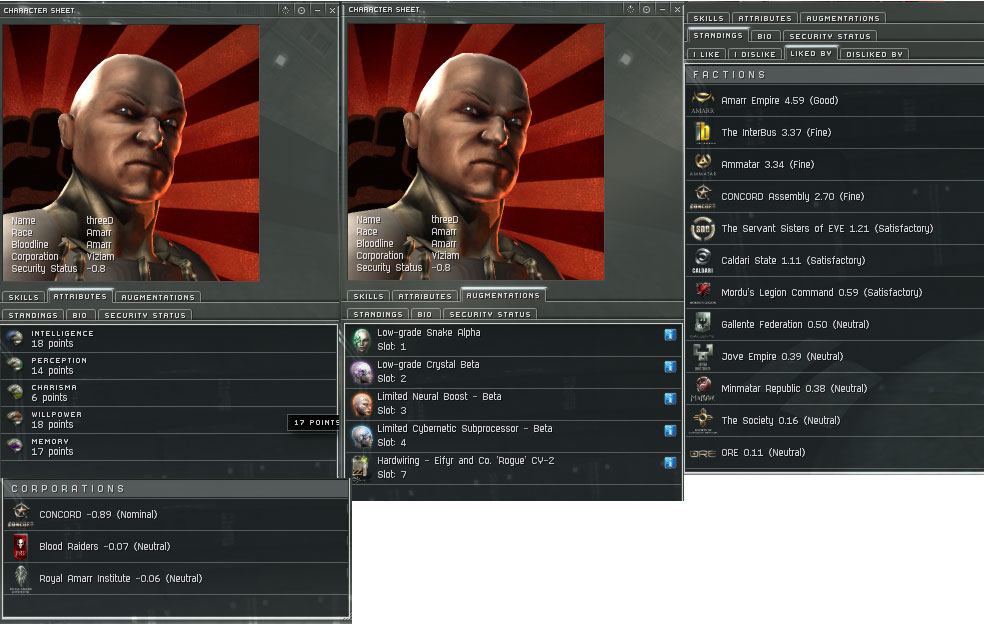
Task: Open Bio tab in left character sheet
Action: 80,316
